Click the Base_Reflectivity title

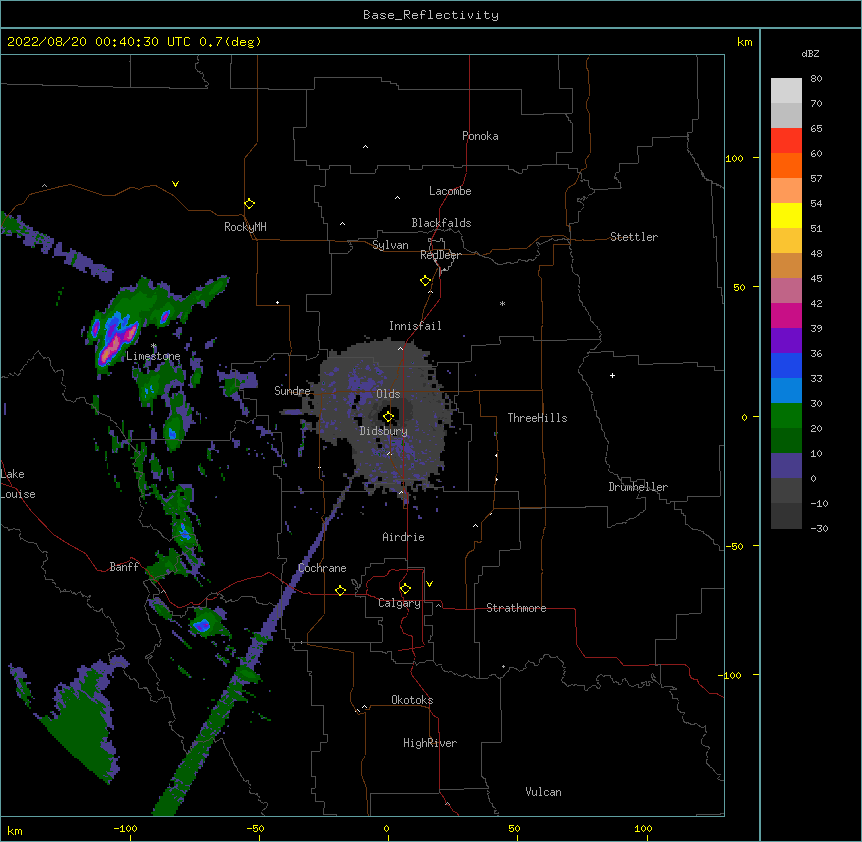(431, 15)
